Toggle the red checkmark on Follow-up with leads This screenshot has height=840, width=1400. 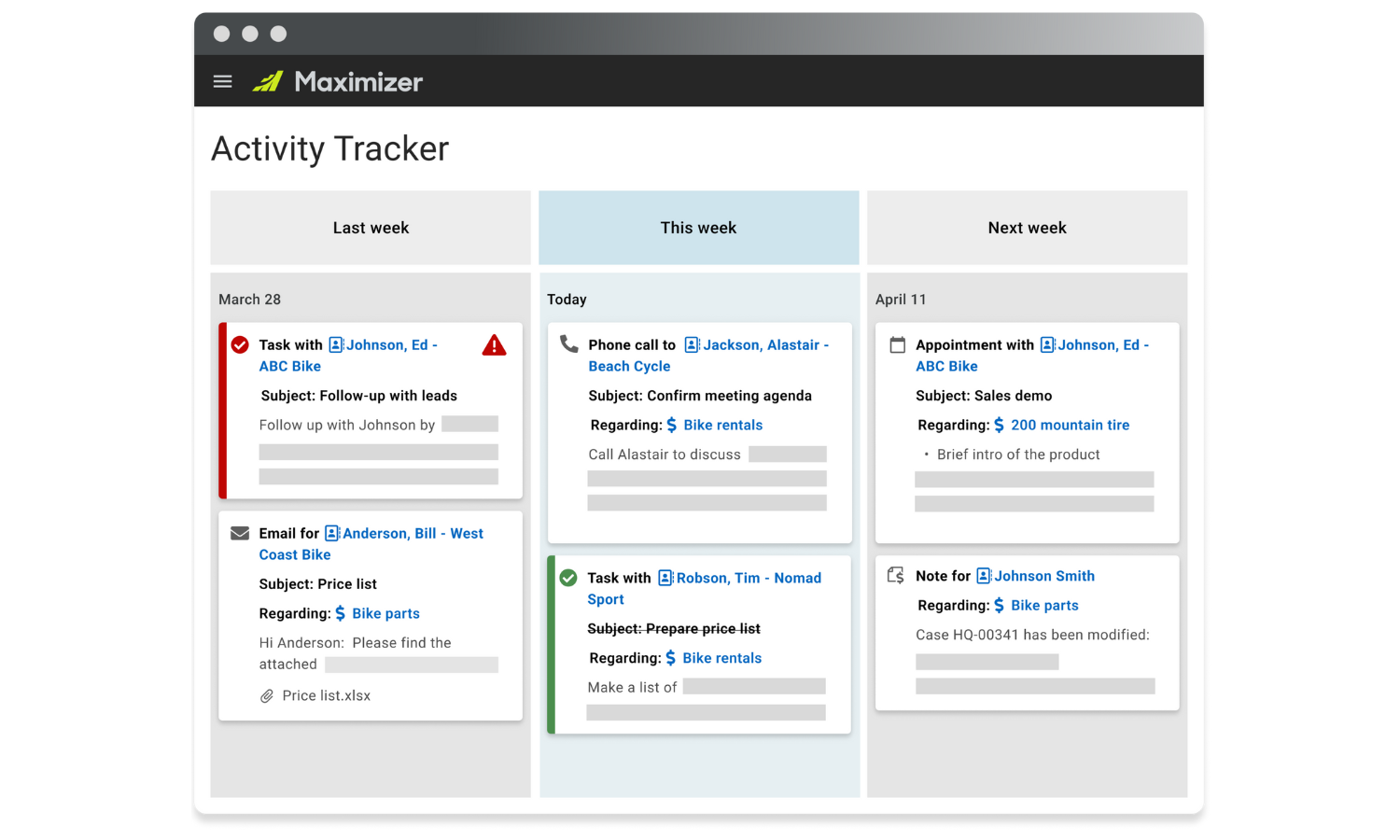(x=240, y=344)
